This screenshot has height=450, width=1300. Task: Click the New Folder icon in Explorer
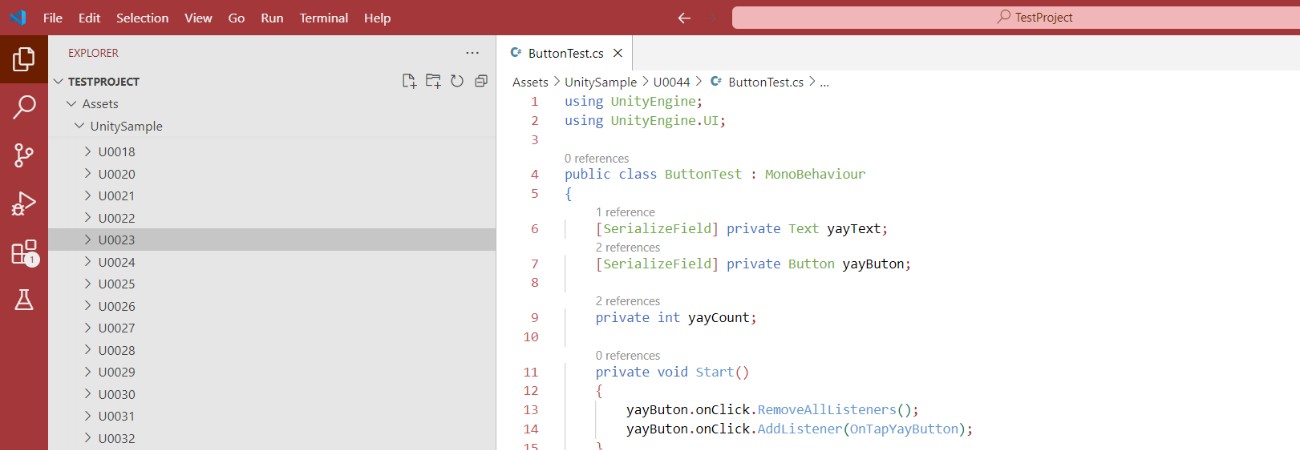(433, 82)
